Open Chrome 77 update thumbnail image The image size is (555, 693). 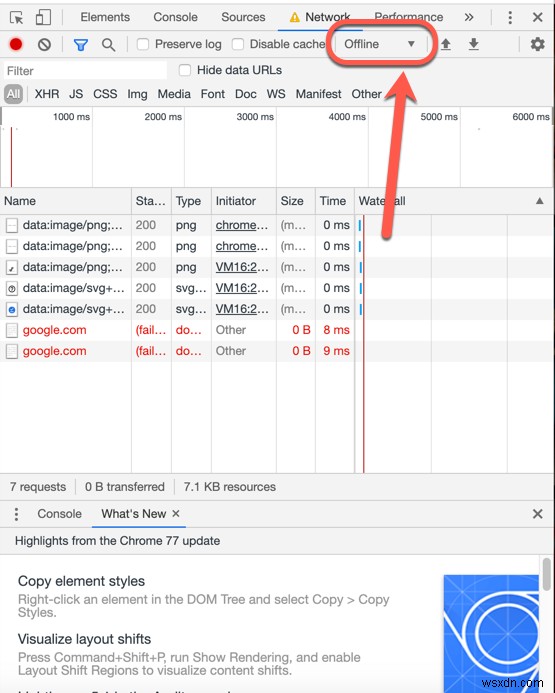pos(491,634)
